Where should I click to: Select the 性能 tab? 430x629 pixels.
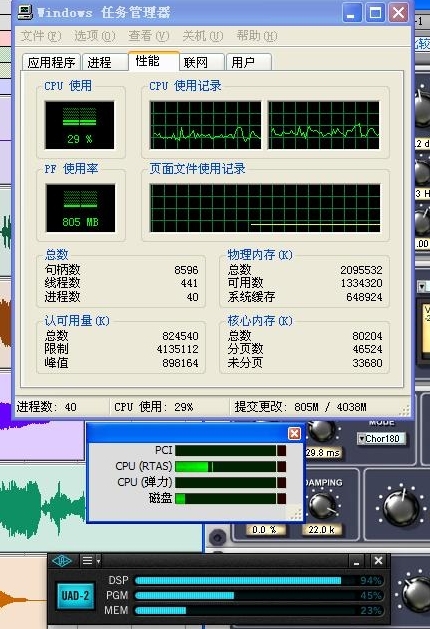[154, 61]
